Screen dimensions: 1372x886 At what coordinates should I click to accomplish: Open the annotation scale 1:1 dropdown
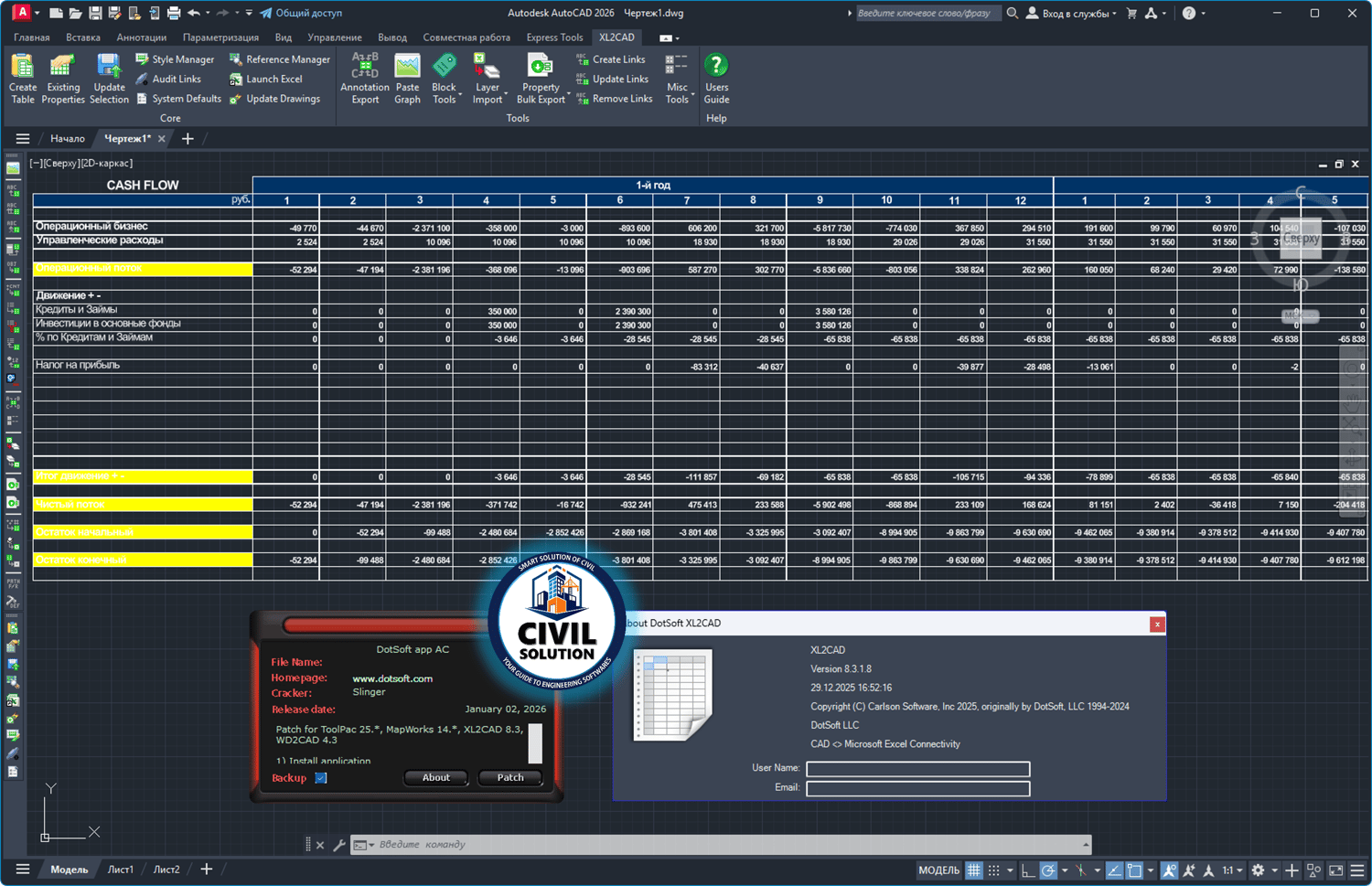click(x=1233, y=870)
